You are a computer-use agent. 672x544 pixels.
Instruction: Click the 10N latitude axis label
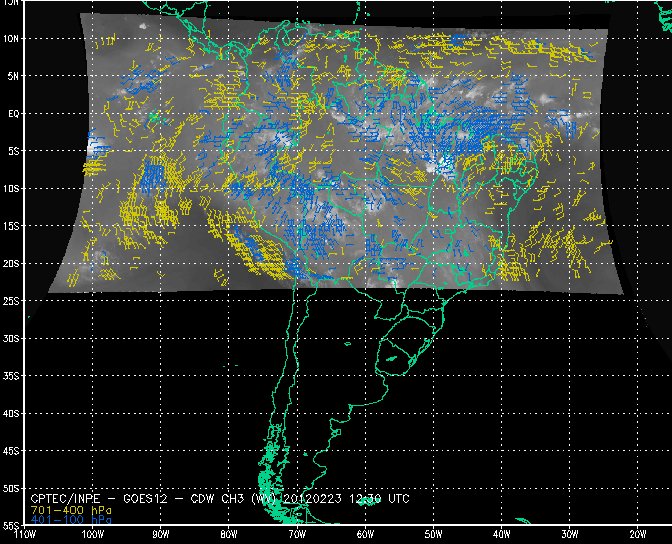tap(11, 39)
